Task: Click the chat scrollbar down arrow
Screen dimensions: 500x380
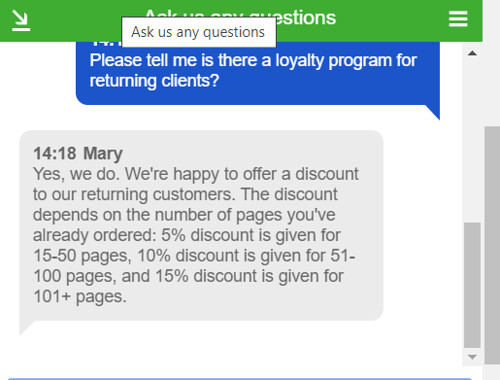Action: pyautogui.click(x=472, y=357)
